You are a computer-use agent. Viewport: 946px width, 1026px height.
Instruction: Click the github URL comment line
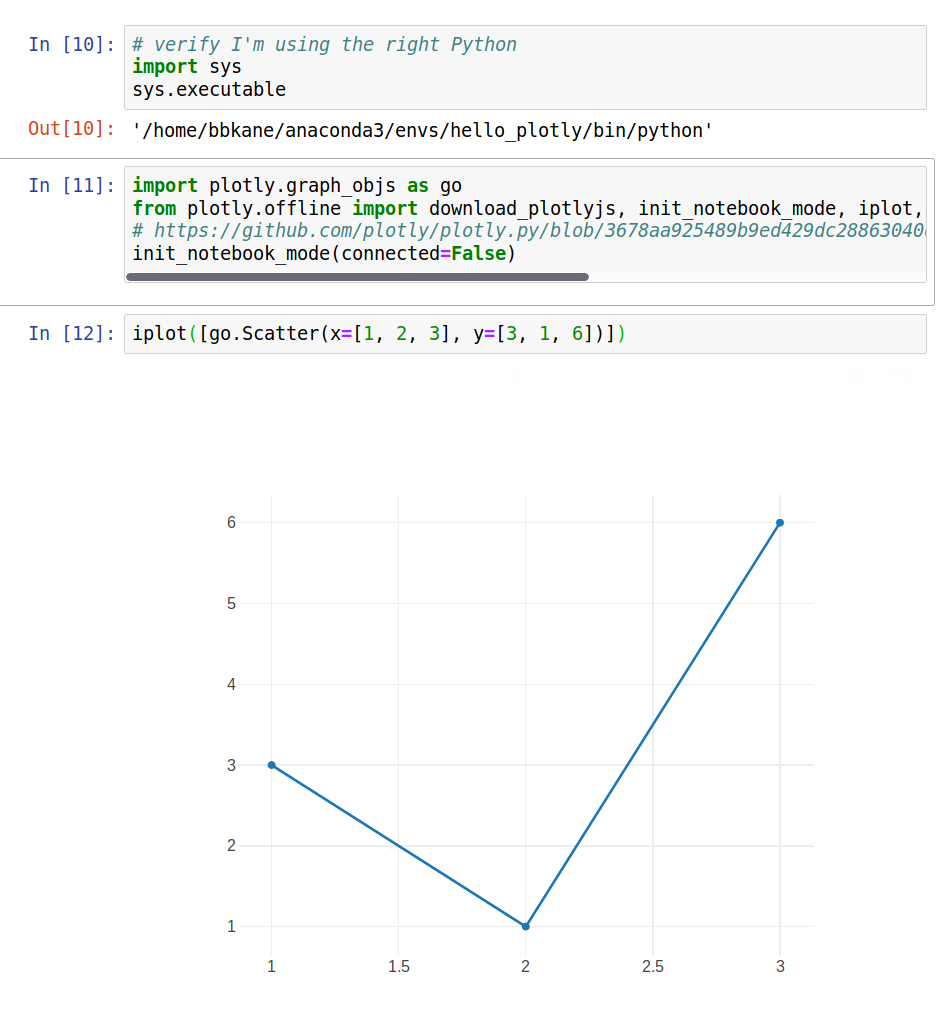529,230
